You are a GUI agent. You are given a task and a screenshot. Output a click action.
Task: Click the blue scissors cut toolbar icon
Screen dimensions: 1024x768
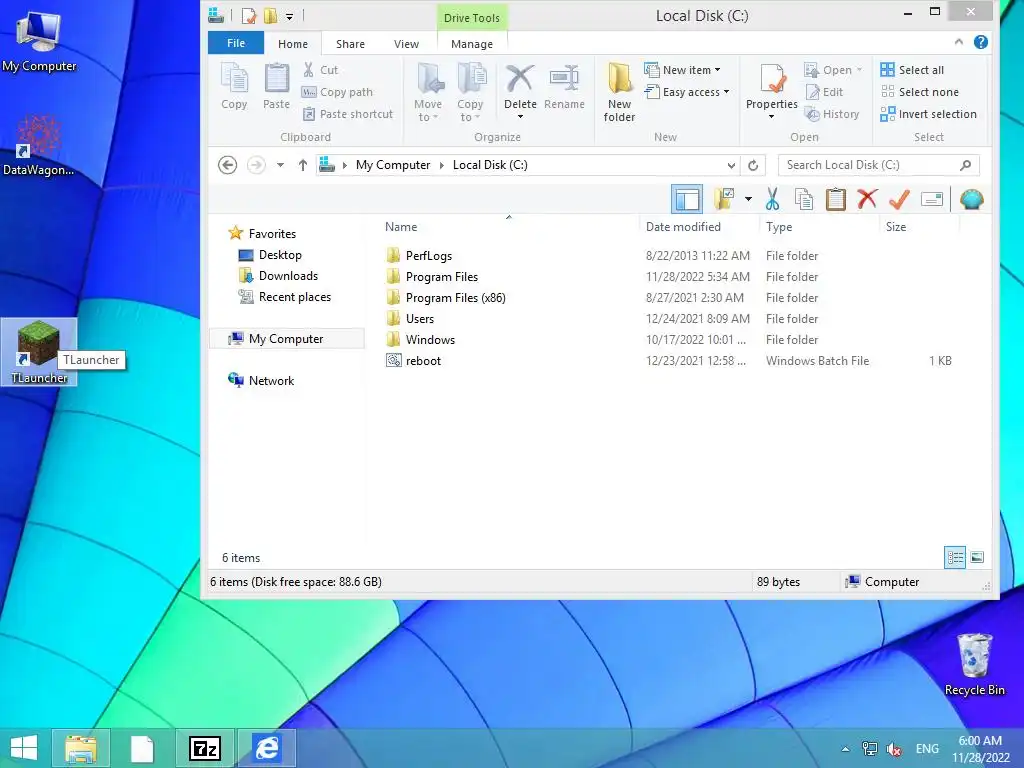click(773, 200)
